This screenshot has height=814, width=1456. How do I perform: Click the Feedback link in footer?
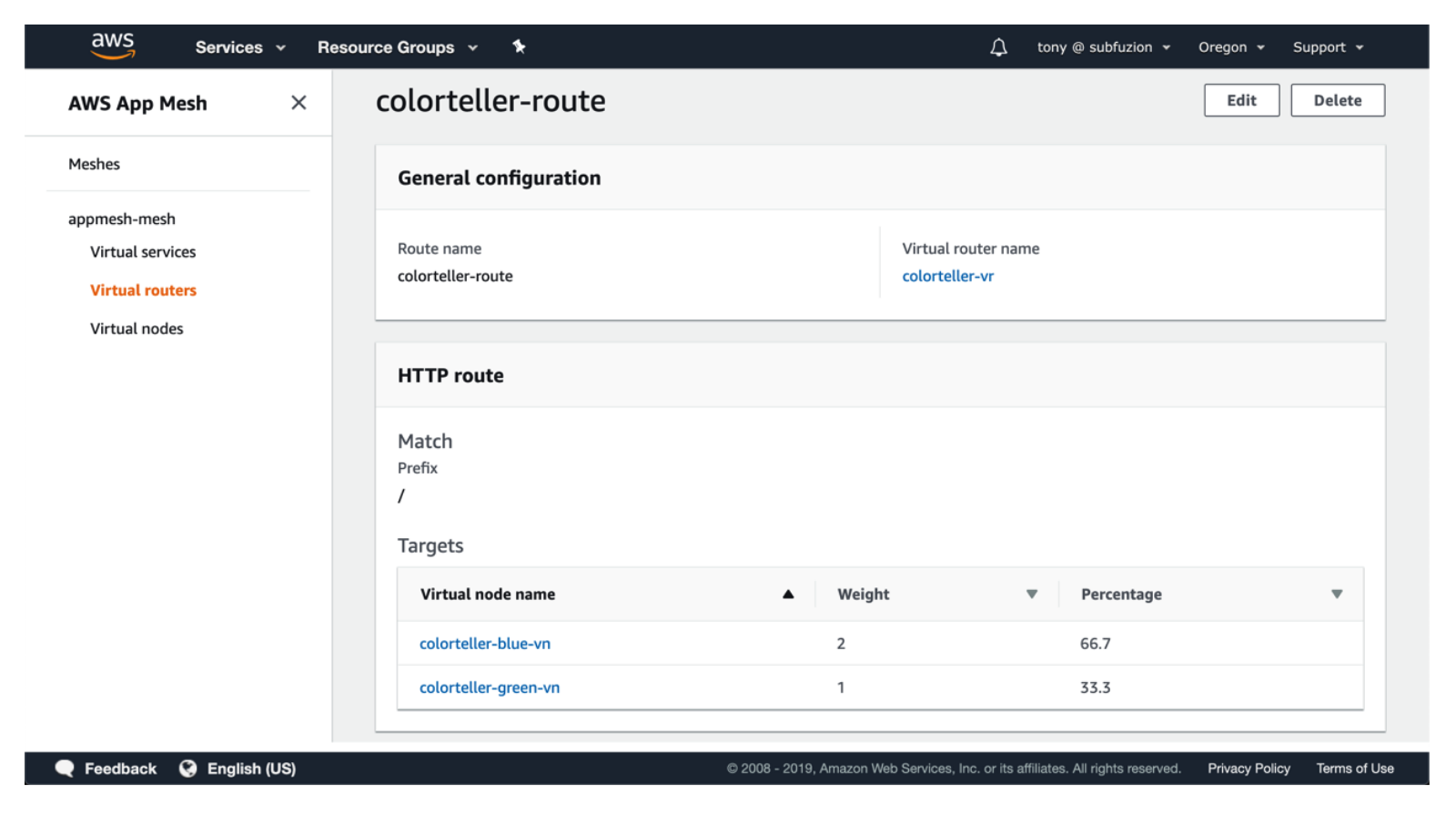coord(120,768)
